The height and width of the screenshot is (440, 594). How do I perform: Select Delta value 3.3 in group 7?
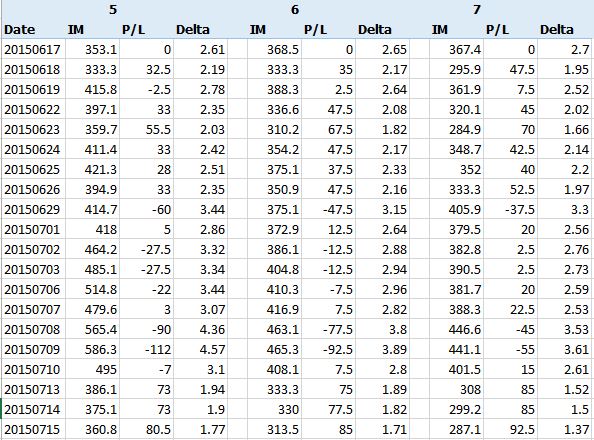(564, 209)
